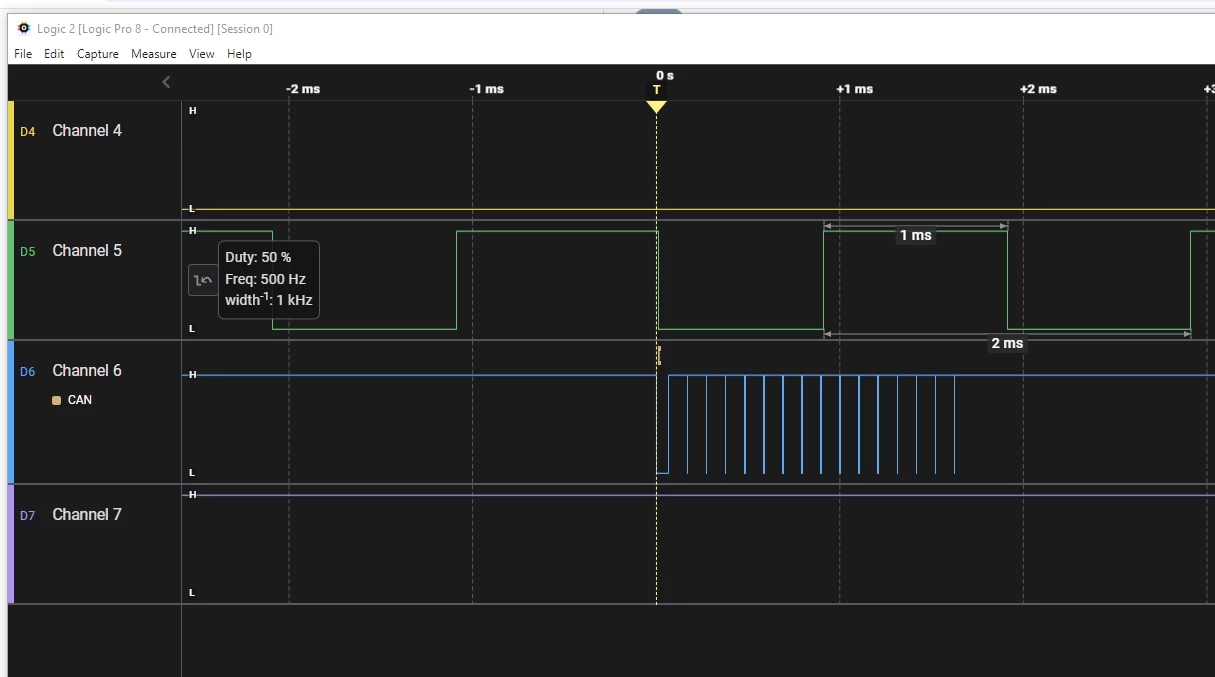The height and width of the screenshot is (677, 1215).
Task: Collapse the channel sidebar with the chevron
Action: click(166, 82)
